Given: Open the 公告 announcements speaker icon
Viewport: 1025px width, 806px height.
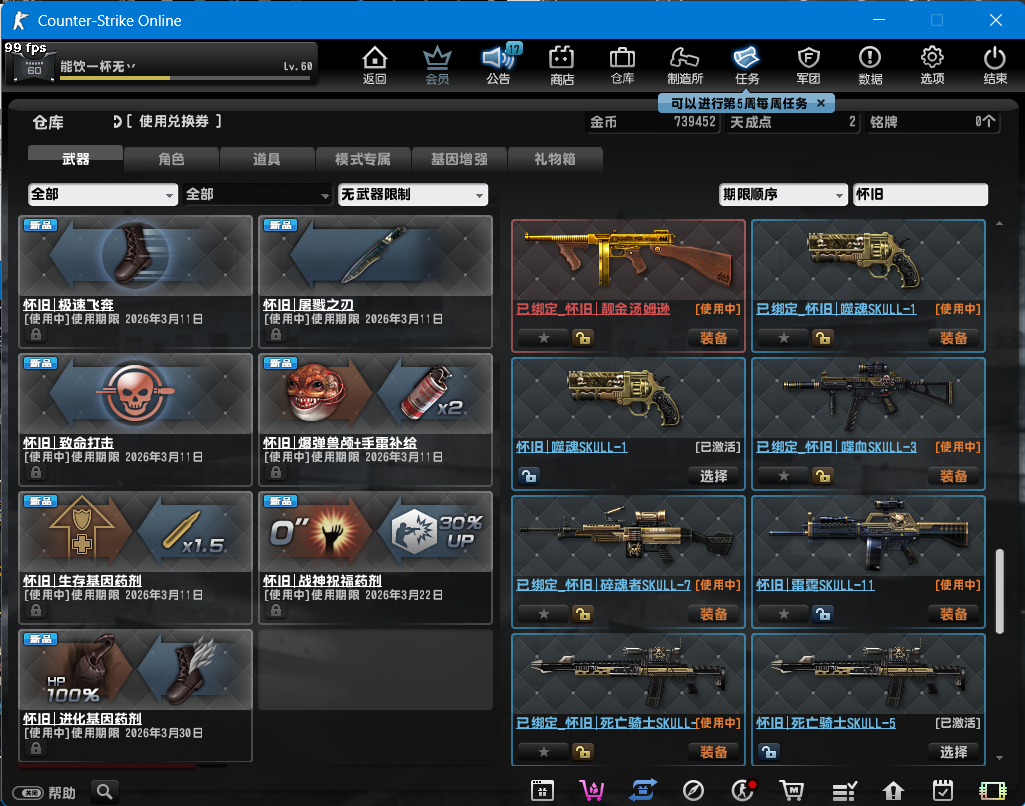Looking at the screenshot, I should (x=499, y=65).
